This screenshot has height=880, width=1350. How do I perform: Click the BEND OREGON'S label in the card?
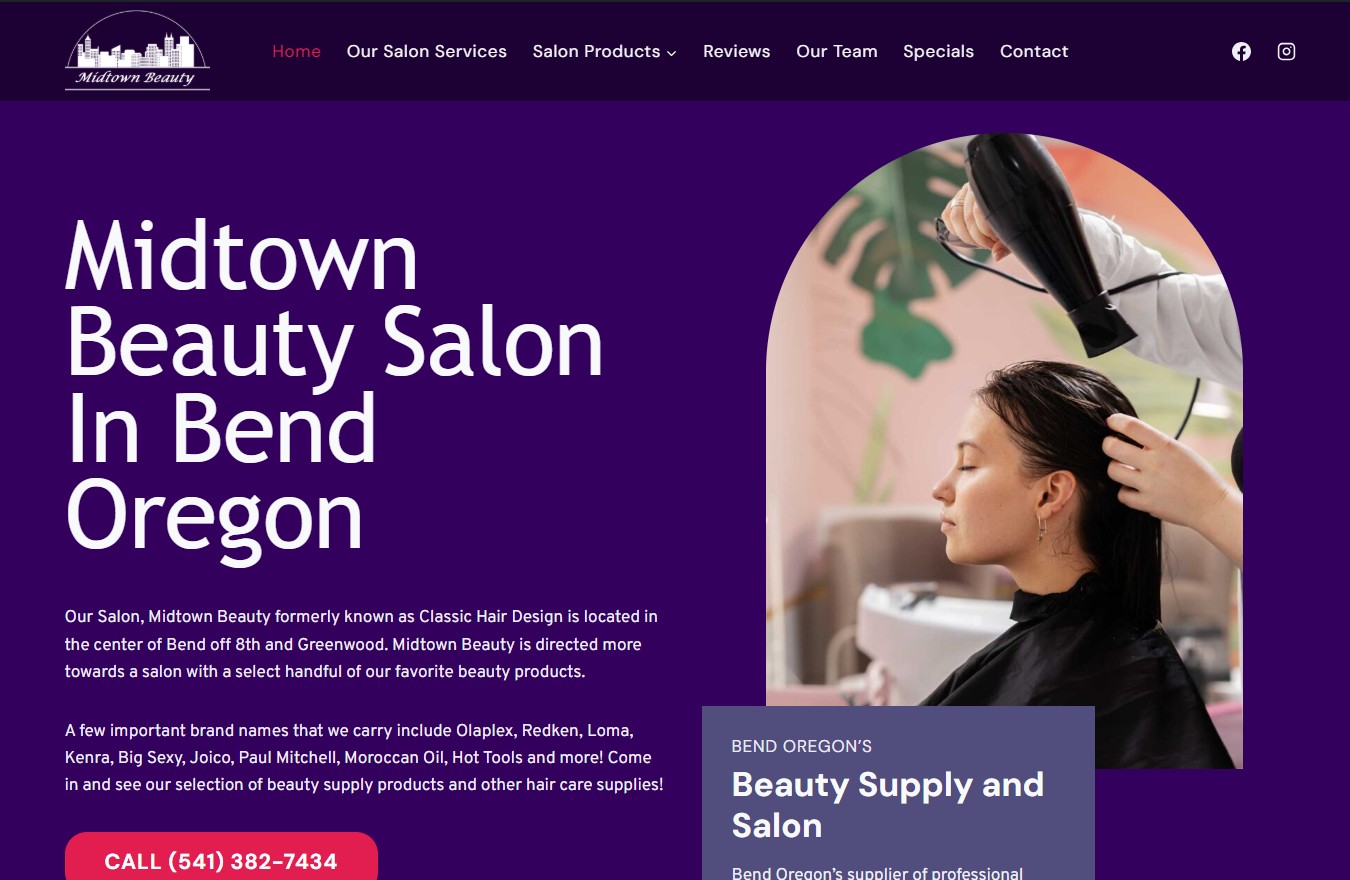(802, 746)
